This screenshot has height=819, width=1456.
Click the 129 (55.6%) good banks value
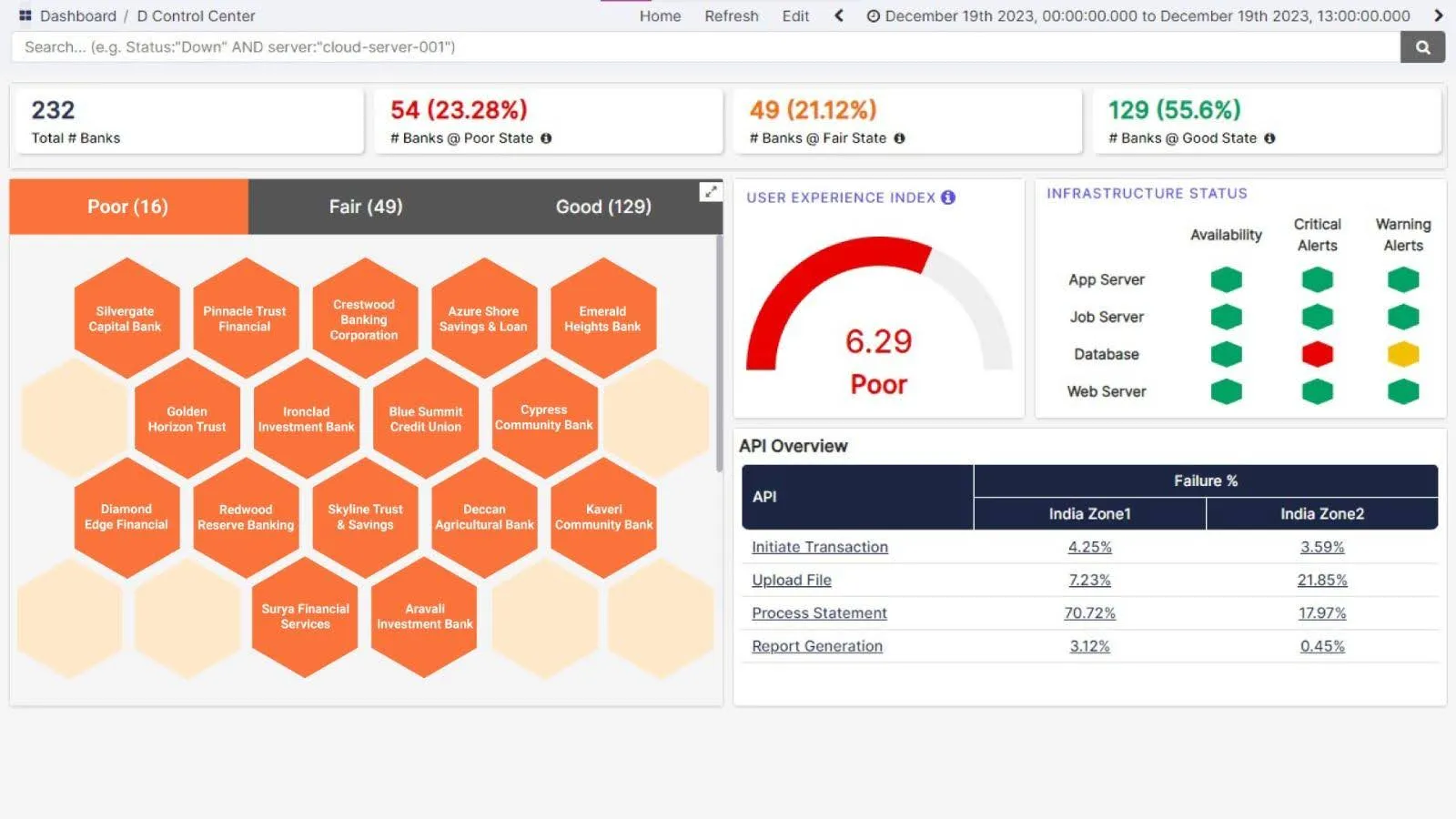tap(1174, 110)
